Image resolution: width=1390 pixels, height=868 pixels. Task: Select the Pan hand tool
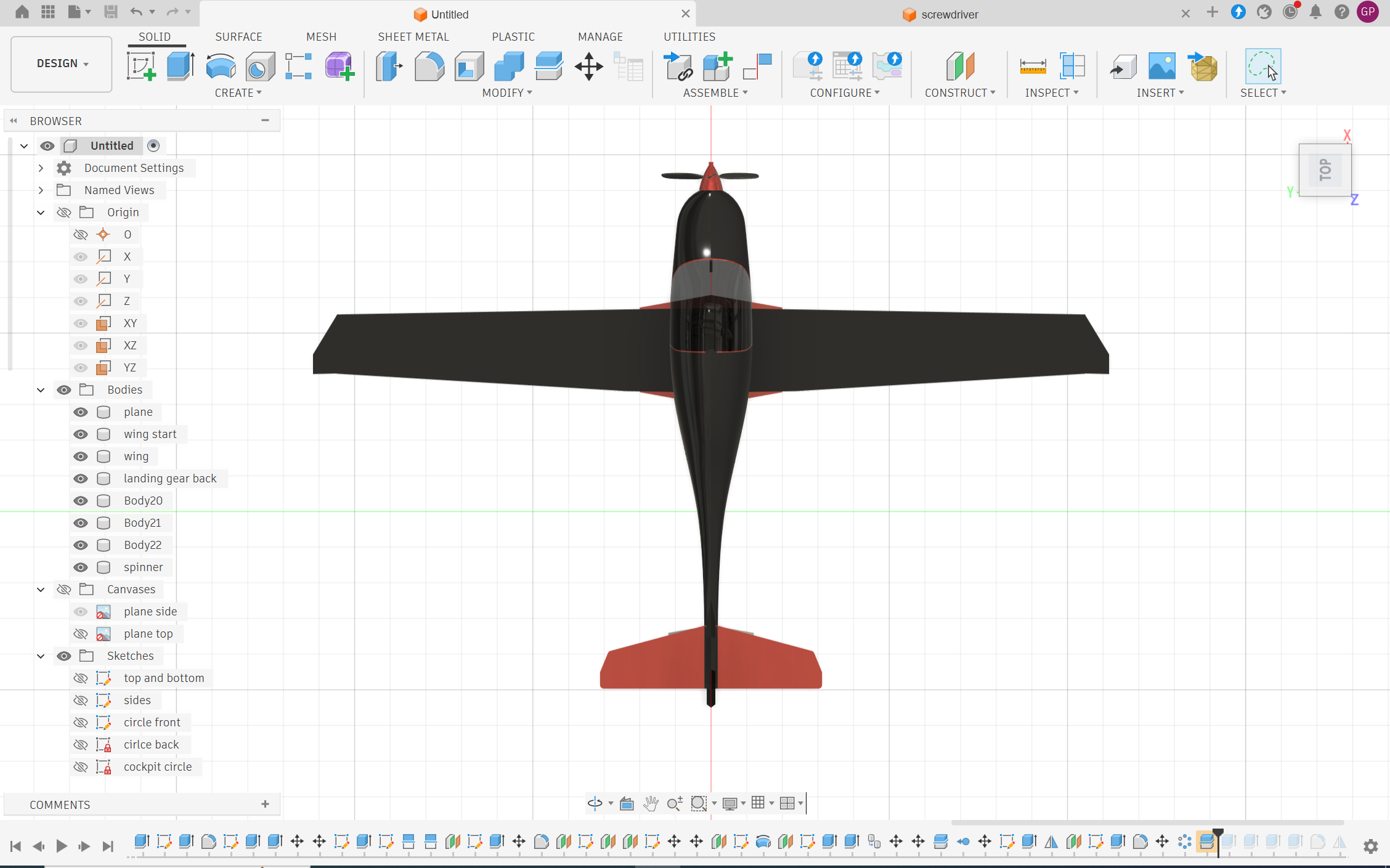click(x=651, y=803)
